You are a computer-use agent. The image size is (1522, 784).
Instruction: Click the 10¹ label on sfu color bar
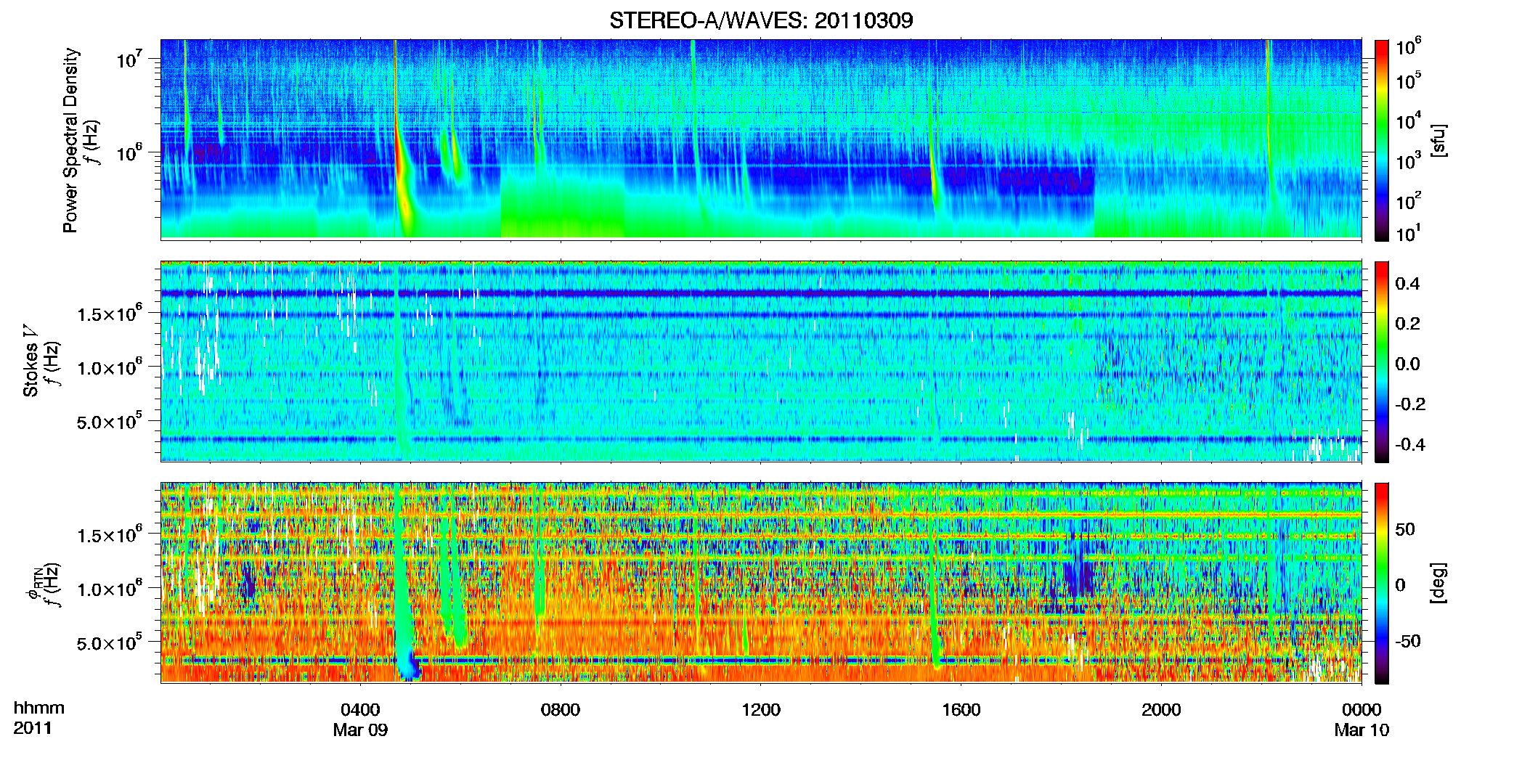click(x=1408, y=233)
